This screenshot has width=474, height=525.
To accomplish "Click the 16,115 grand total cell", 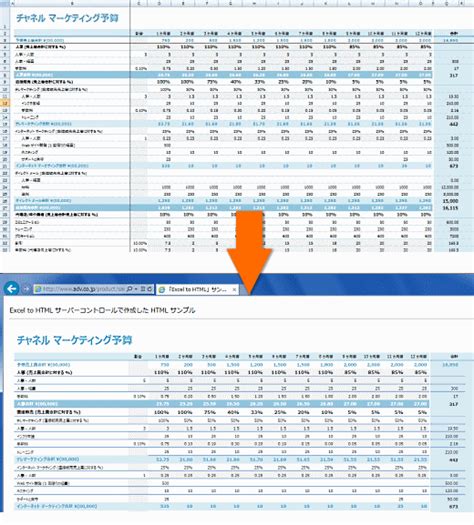I will coord(450,208).
